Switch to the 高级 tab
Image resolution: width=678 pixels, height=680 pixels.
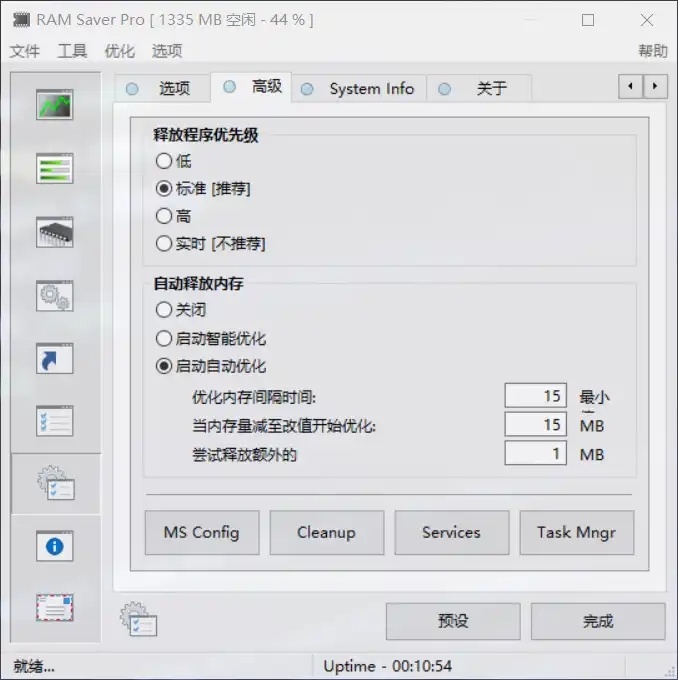251,87
